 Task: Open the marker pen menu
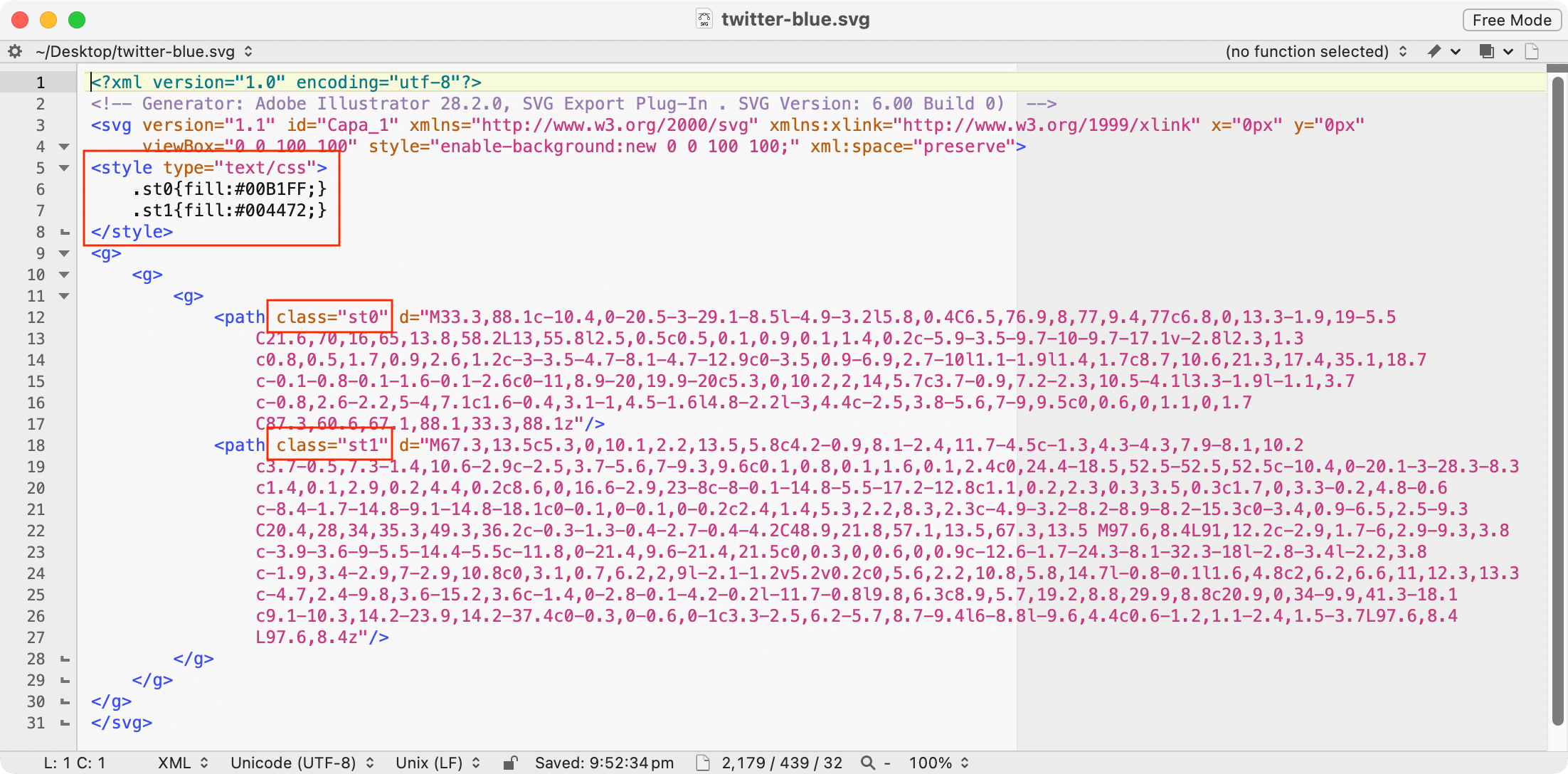pos(1443,51)
